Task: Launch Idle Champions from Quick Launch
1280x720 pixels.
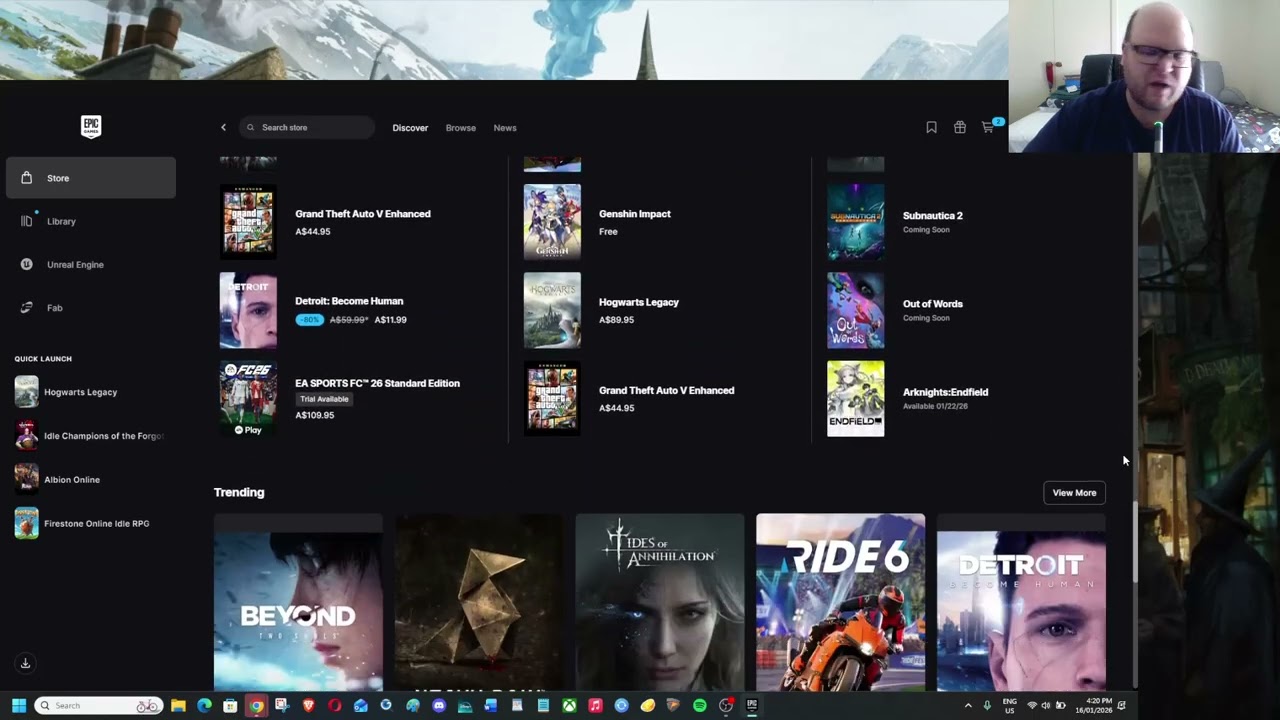Action: coord(90,436)
